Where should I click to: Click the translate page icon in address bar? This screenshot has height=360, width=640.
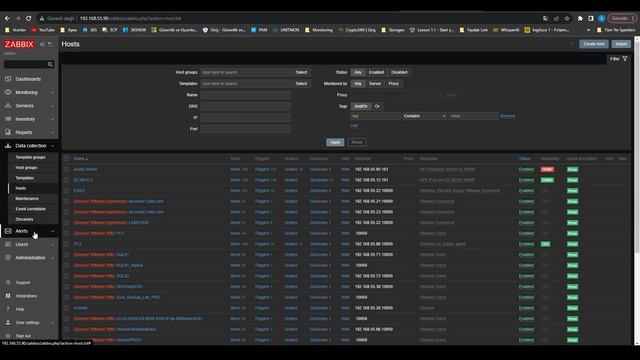click(x=545, y=18)
